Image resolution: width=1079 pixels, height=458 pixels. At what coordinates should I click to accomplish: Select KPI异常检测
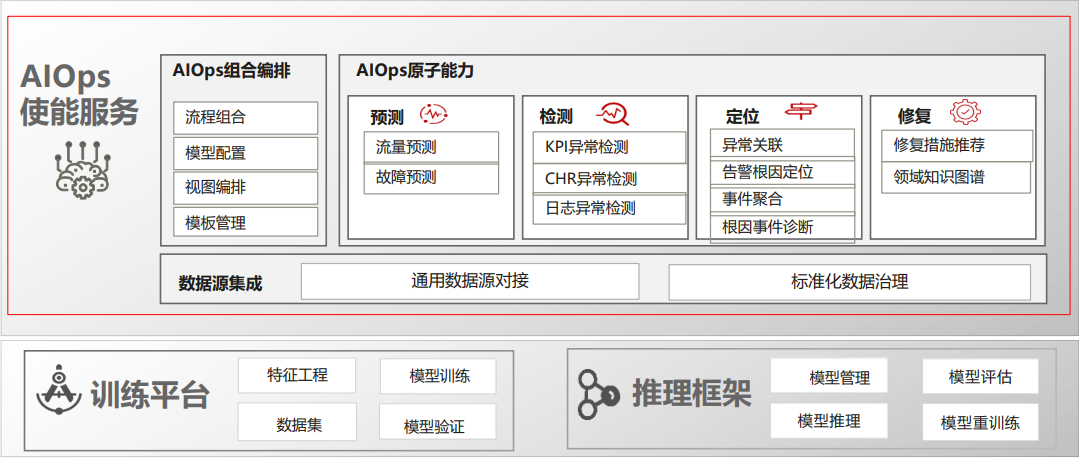[610, 147]
